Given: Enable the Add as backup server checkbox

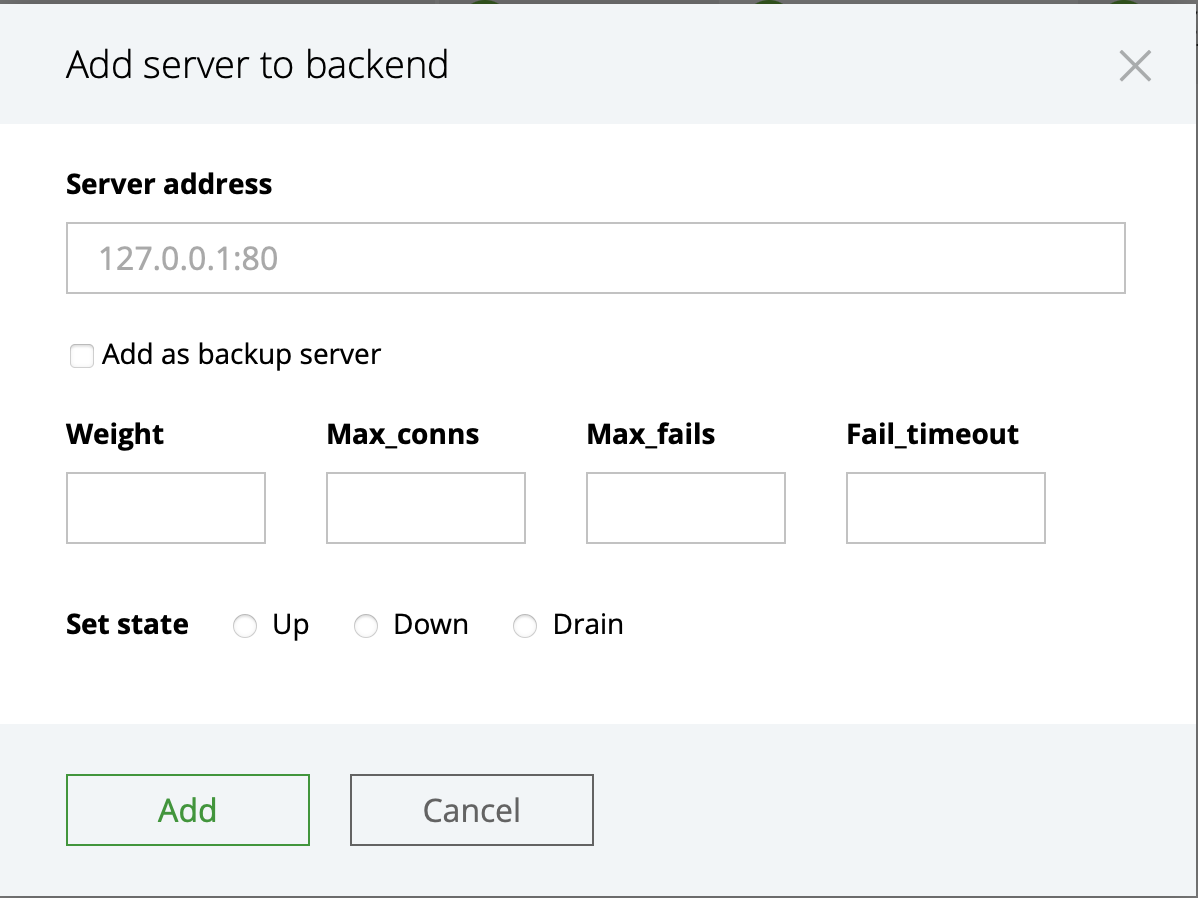Looking at the screenshot, I should click(82, 355).
